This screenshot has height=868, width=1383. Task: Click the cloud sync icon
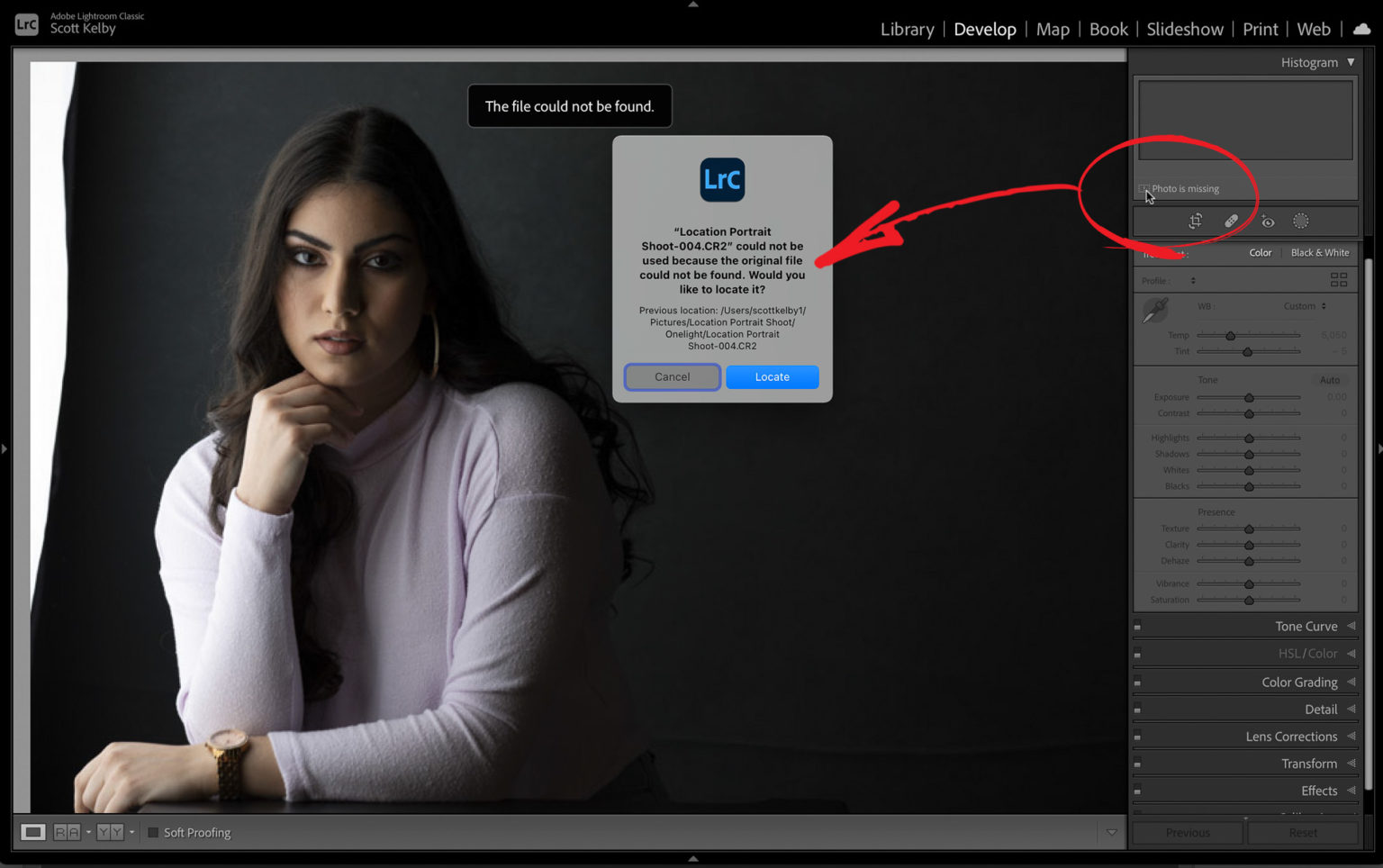(1360, 28)
